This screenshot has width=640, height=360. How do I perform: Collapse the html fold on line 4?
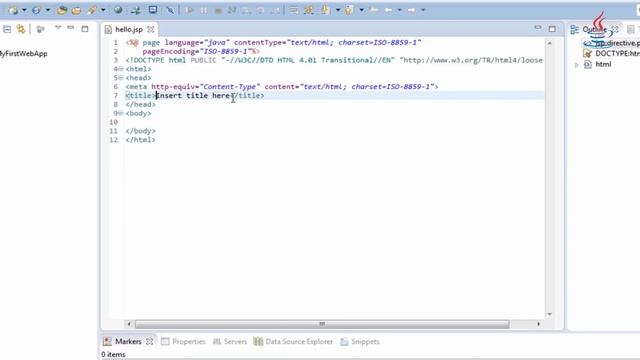[x=121, y=69]
